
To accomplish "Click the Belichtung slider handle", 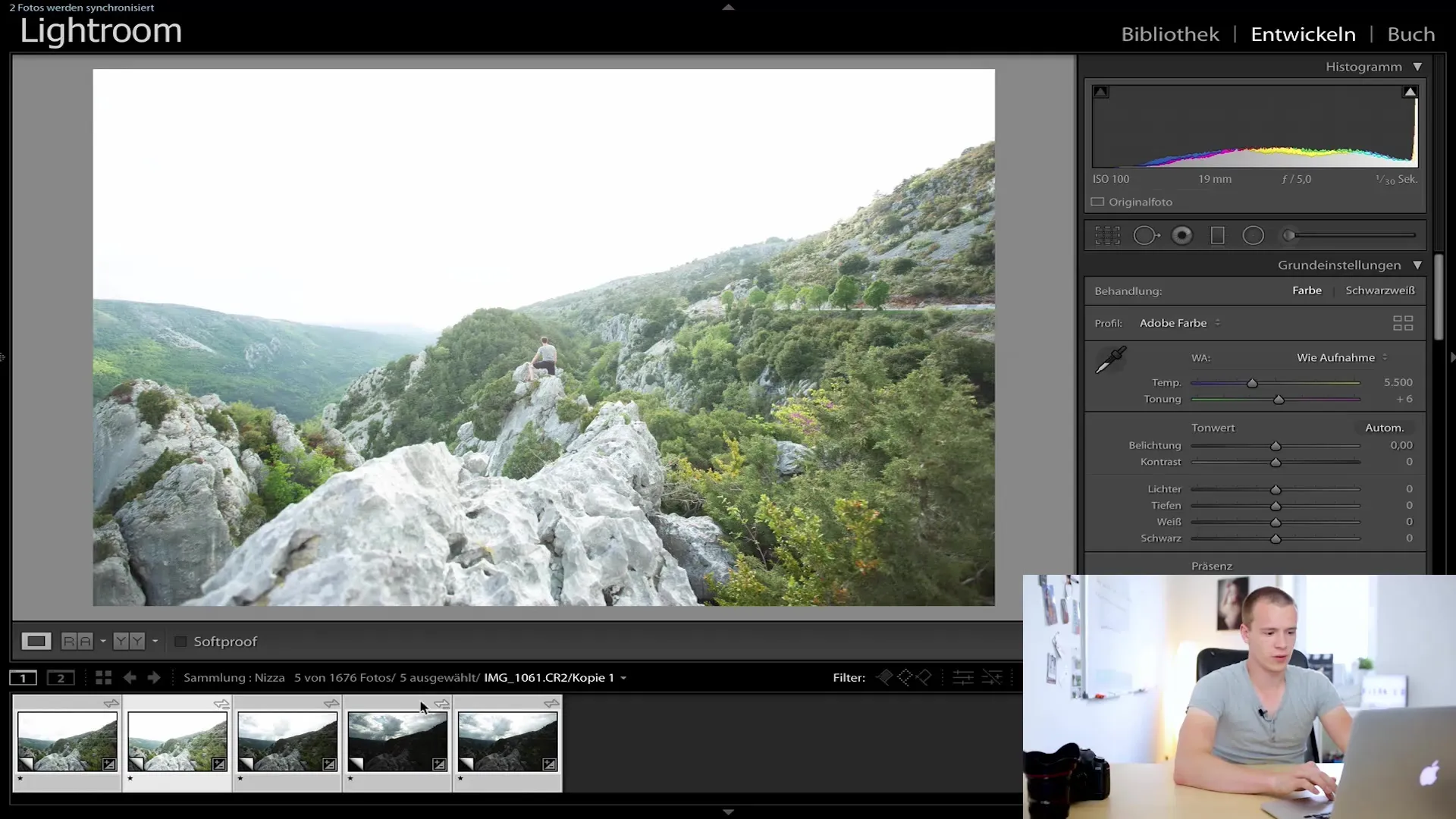I will point(1276,446).
